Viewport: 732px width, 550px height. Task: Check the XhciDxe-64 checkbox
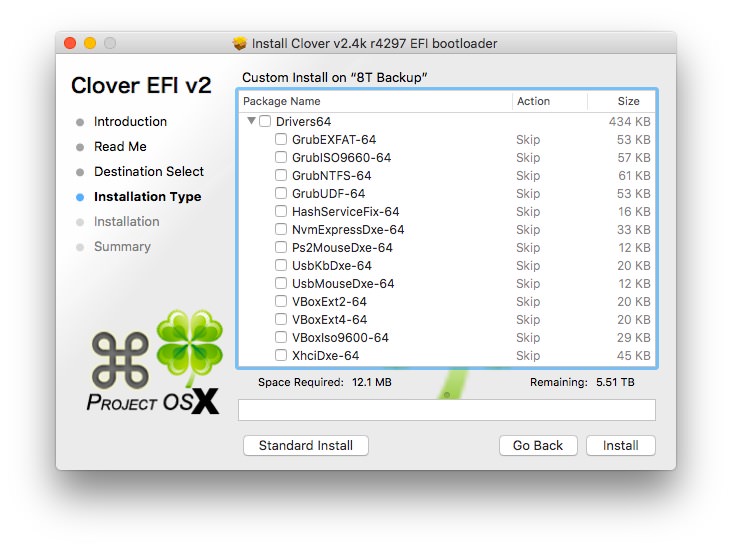(x=281, y=355)
